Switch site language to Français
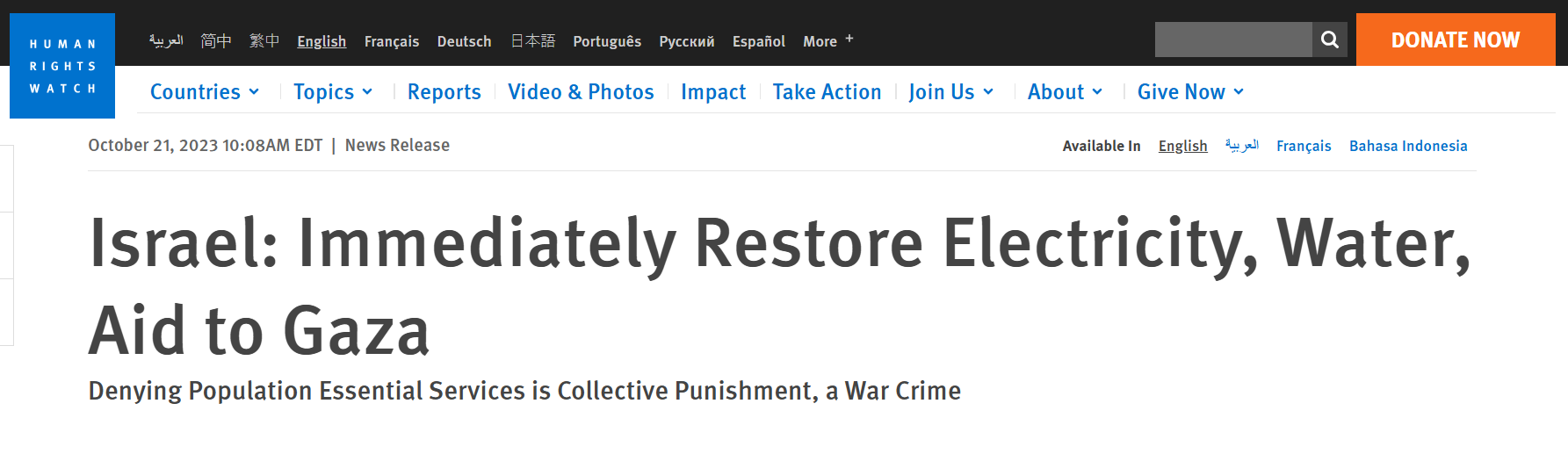This screenshot has height=454, width=1568. click(392, 41)
